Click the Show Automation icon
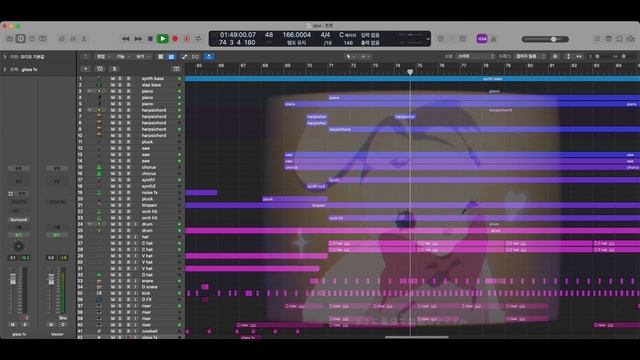 (x=185, y=57)
